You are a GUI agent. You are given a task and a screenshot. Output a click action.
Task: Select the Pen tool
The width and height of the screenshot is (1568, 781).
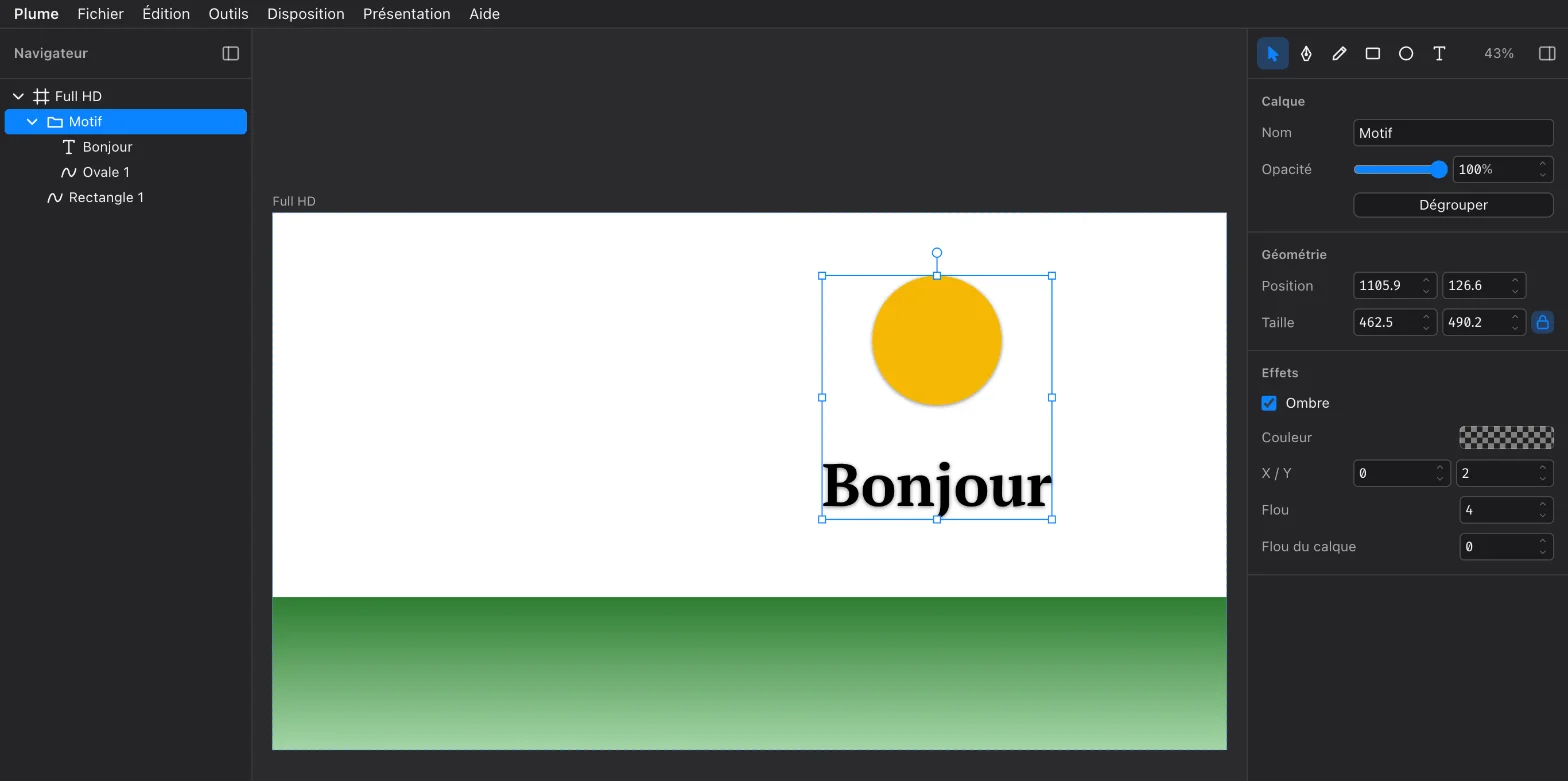coord(1306,53)
